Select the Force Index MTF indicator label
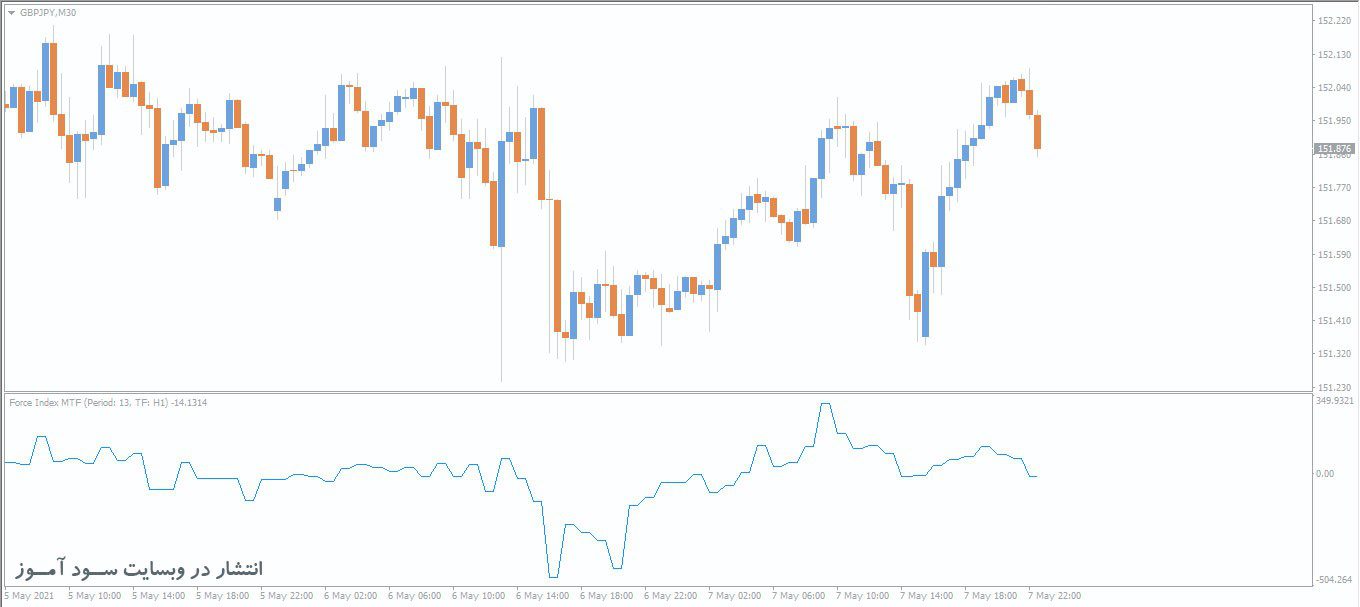 (x=88, y=402)
